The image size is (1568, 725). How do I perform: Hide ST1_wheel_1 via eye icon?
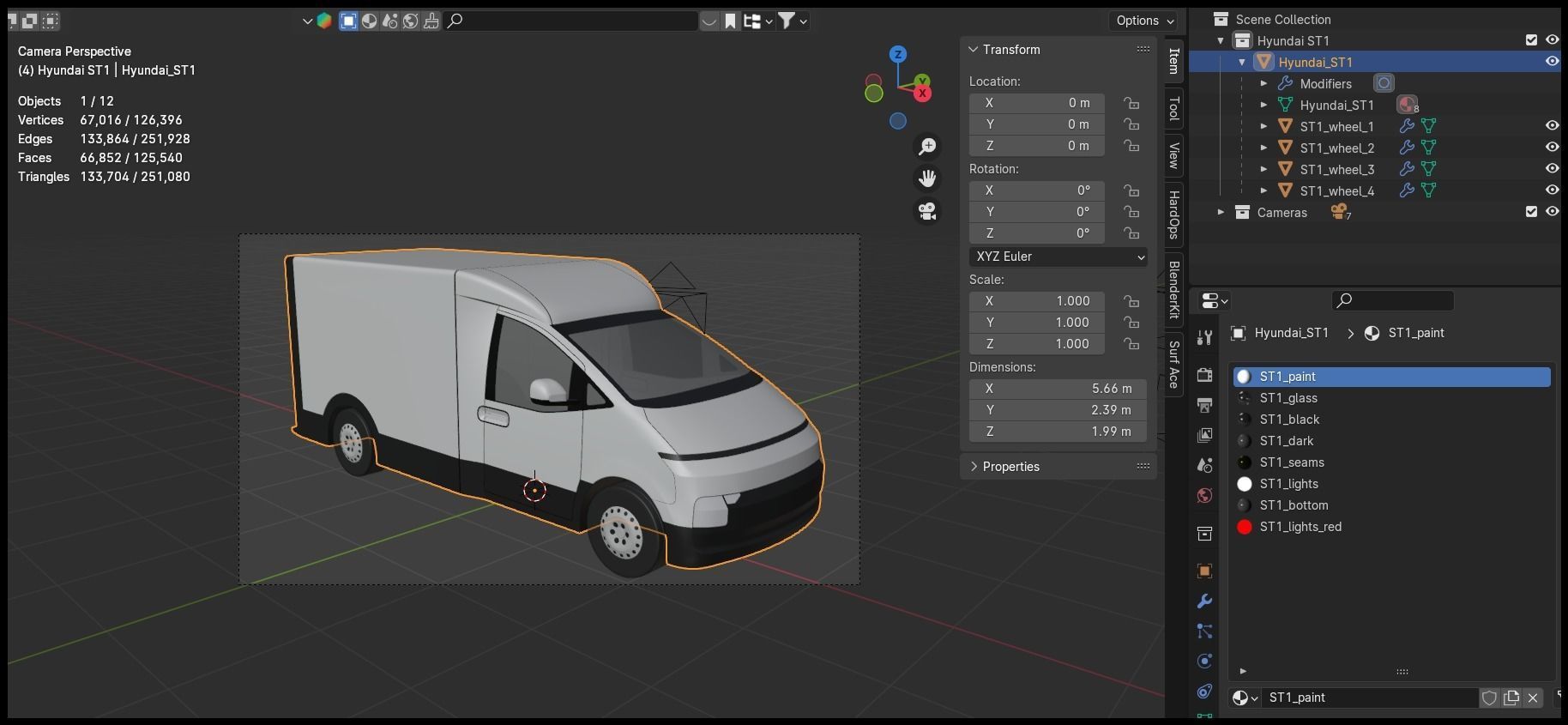pyautogui.click(x=1552, y=126)
